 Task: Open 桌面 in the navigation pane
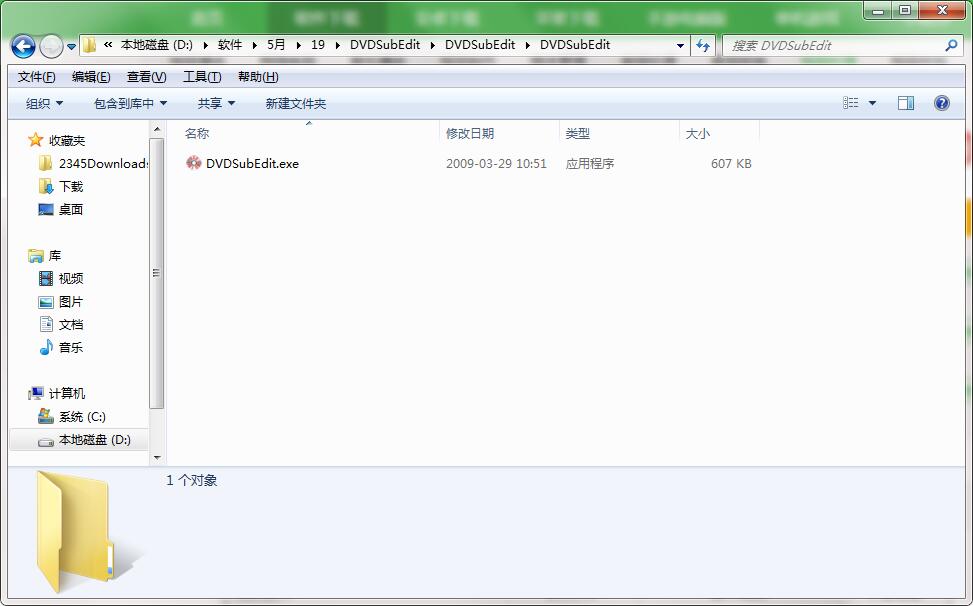(60, 210)
